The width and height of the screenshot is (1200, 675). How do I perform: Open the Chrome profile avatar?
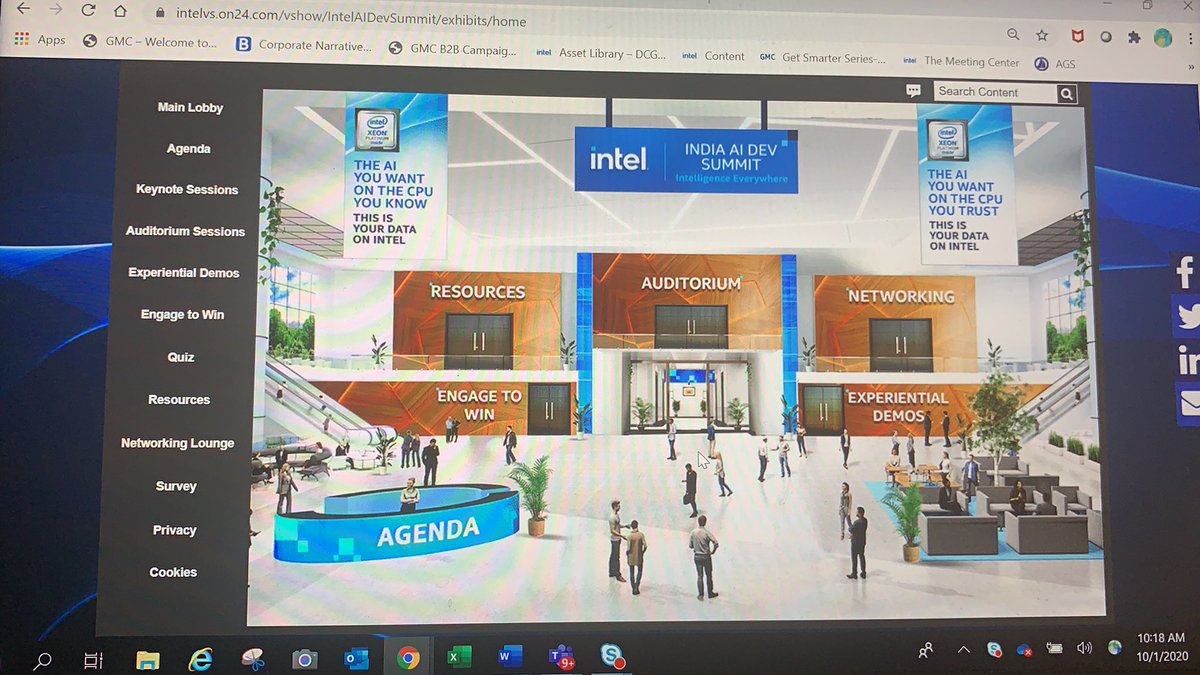[x=1163, y=37]
